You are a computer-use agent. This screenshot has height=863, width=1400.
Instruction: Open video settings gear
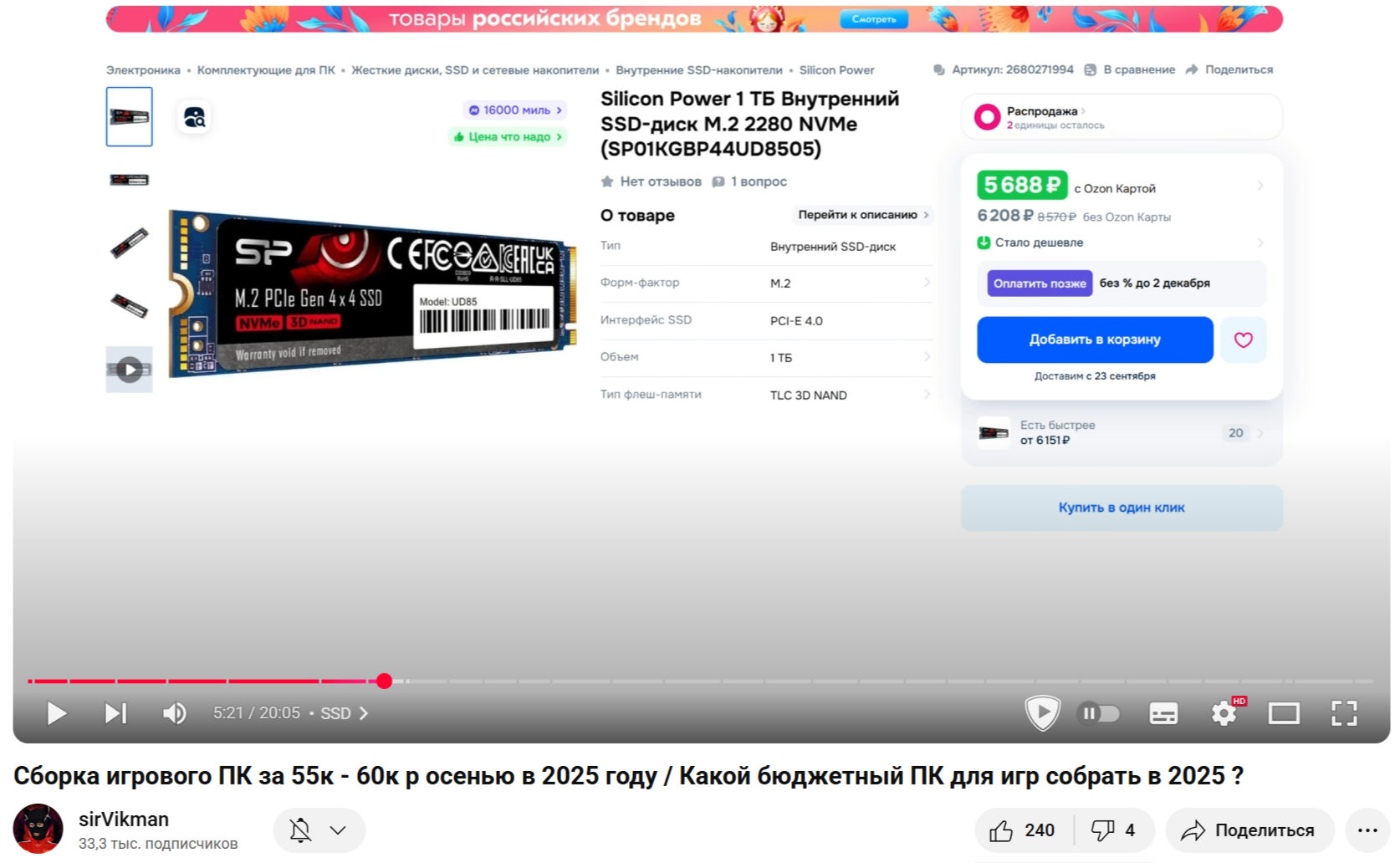coord(1224,713)
